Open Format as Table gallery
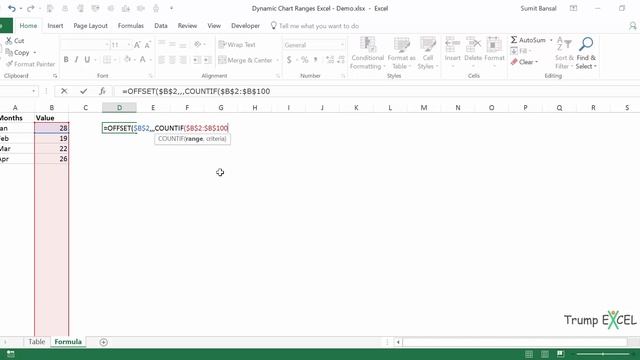The width and height of the screenshot is (640, 360). click(401, 53)
